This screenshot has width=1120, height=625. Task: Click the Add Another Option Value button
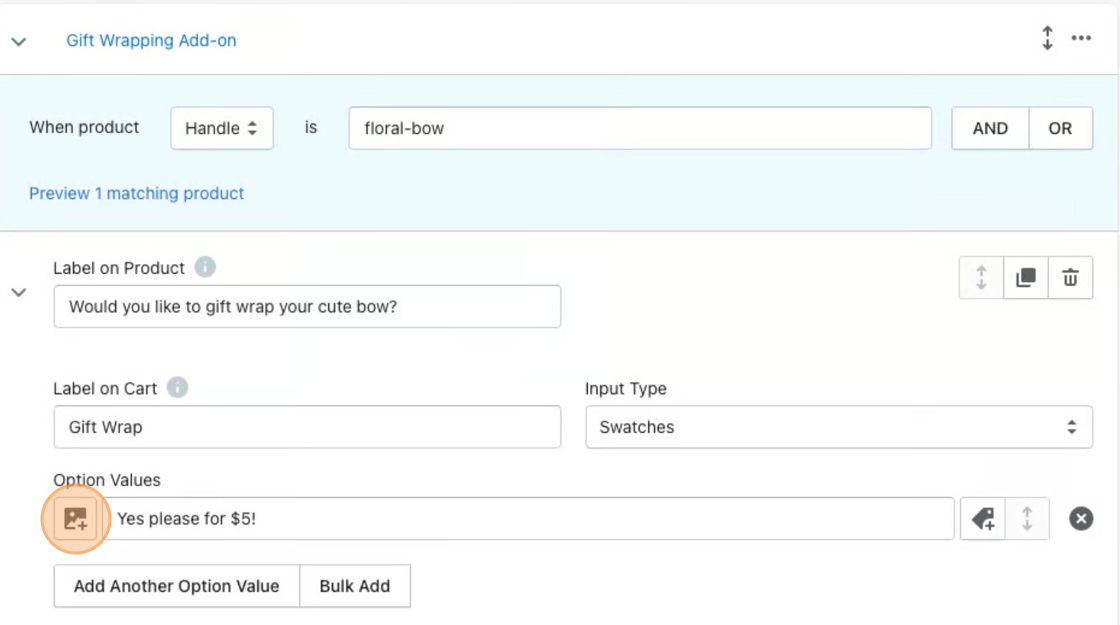point(176,586)
